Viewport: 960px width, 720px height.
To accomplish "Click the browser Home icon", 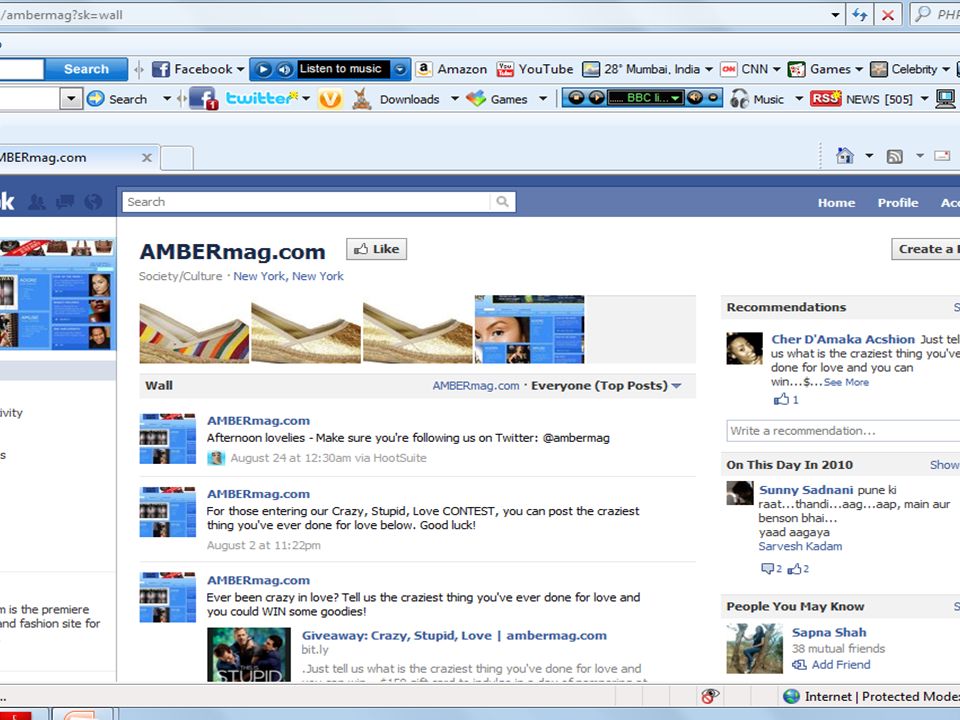I will (845, 156).
